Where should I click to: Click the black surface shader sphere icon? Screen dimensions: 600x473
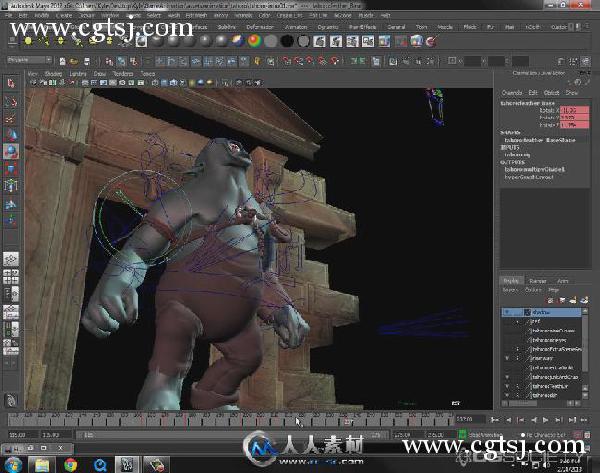coord(287,41)
